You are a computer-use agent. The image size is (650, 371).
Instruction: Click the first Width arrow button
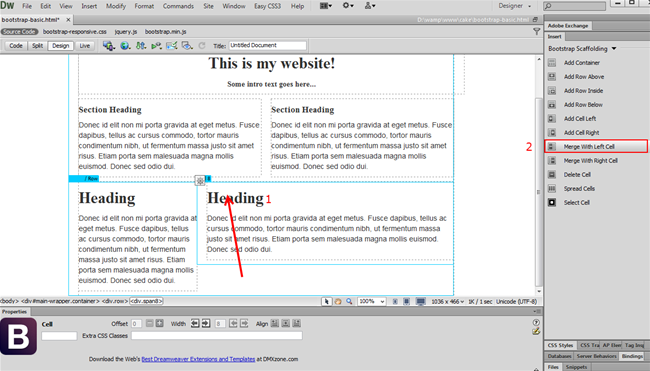[195, 323]
